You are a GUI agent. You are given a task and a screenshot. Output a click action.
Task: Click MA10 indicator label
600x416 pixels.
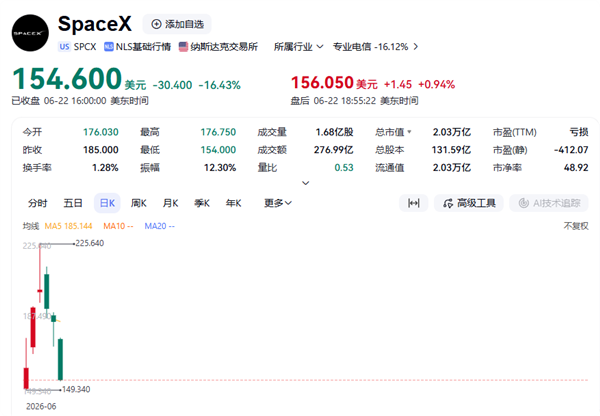click(118, 226)
